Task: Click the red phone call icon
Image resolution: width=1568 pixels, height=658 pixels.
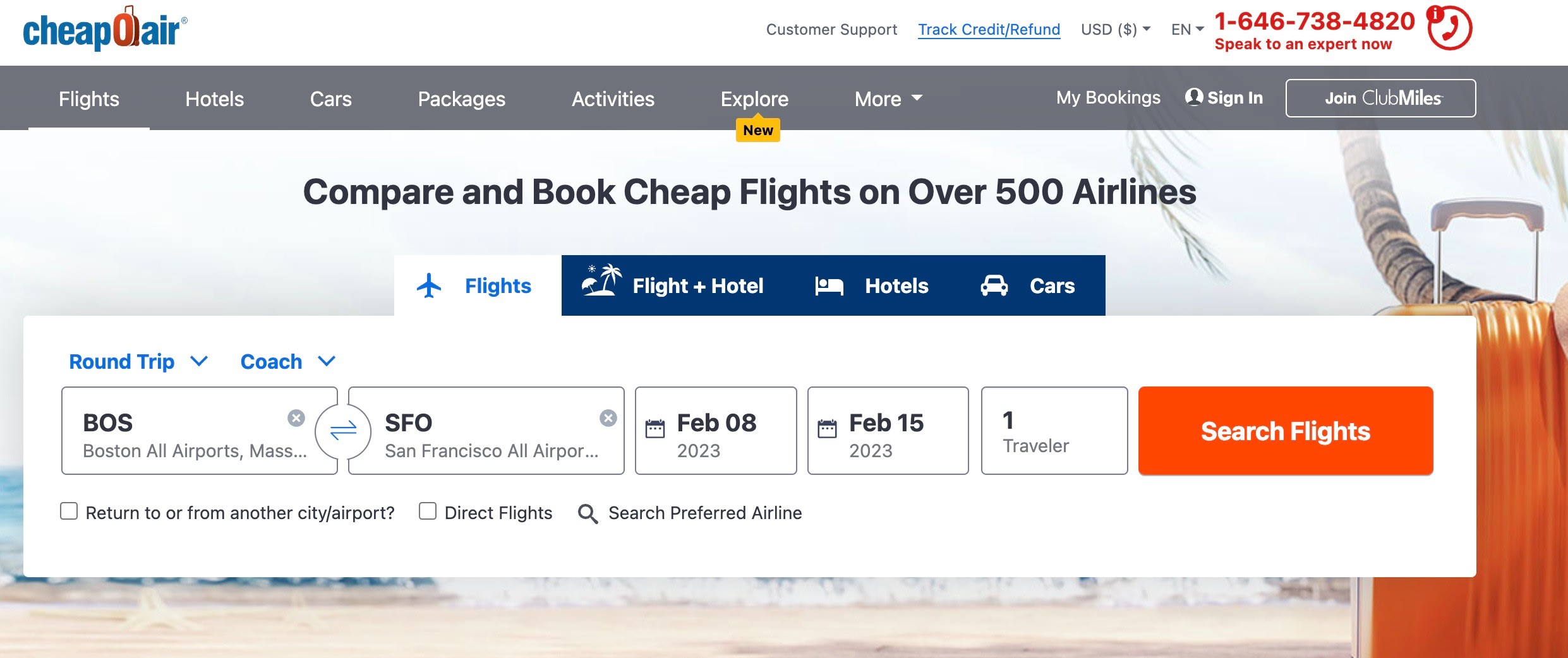Action: [x=1450, y=28]
